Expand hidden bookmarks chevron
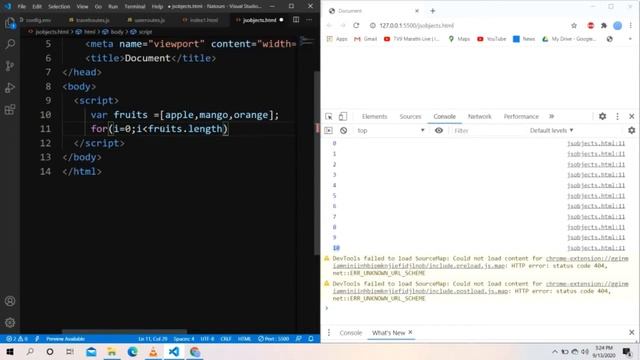This screenshot has height=360, width=640. (x=630, y=39)
